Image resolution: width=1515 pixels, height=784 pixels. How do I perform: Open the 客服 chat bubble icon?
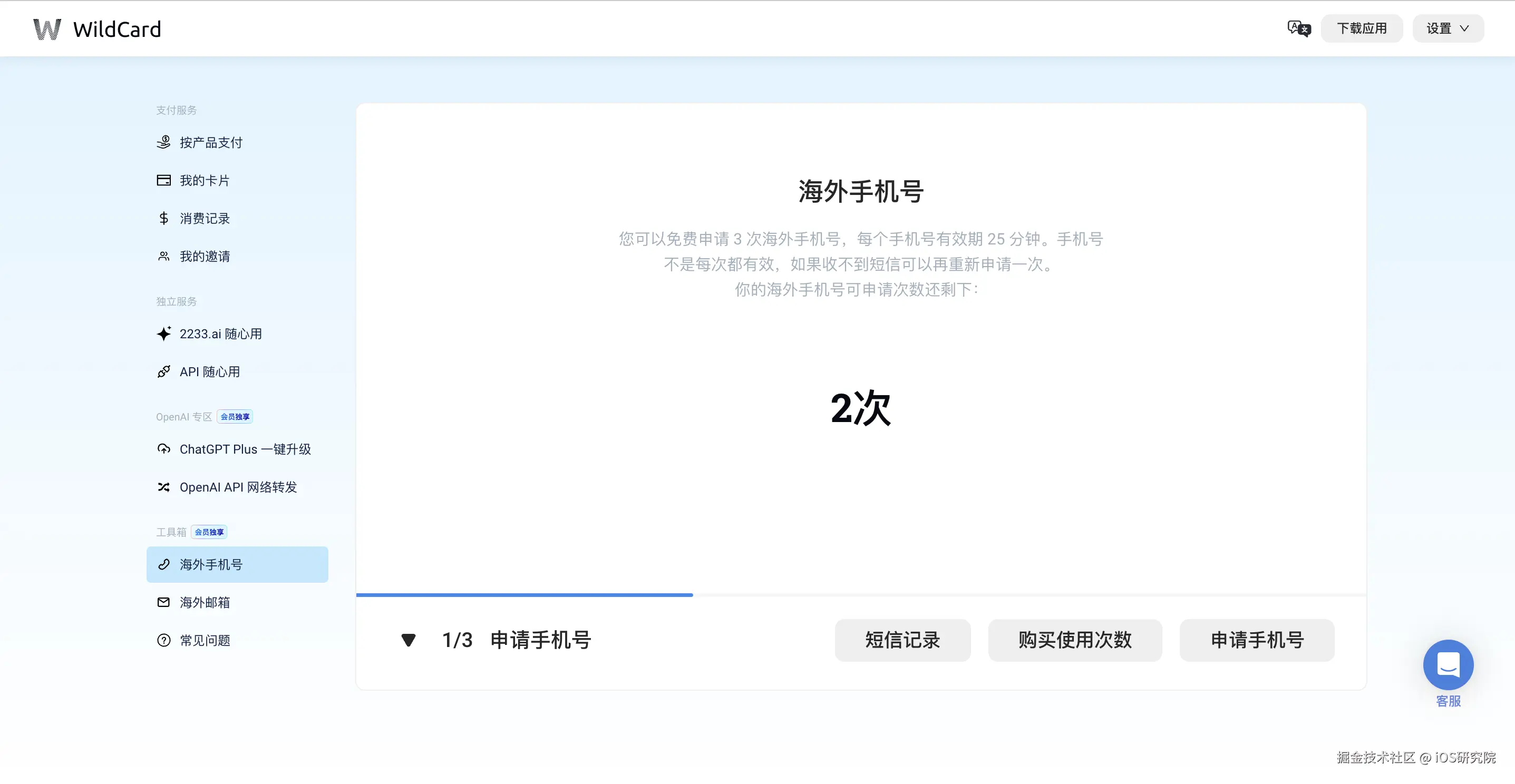click(x=1448, y=665)
